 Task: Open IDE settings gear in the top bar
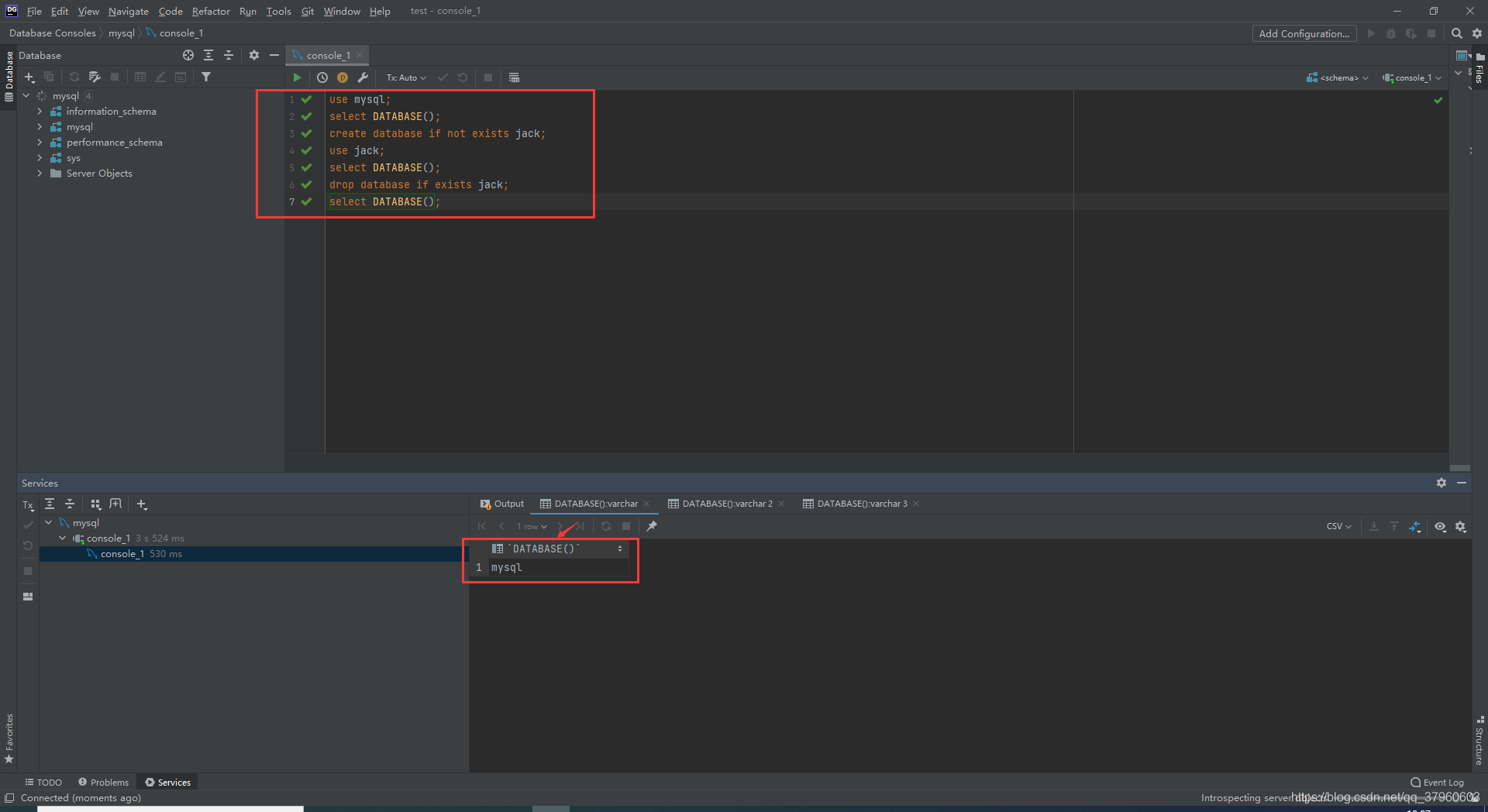click(x=1477, y=33)
